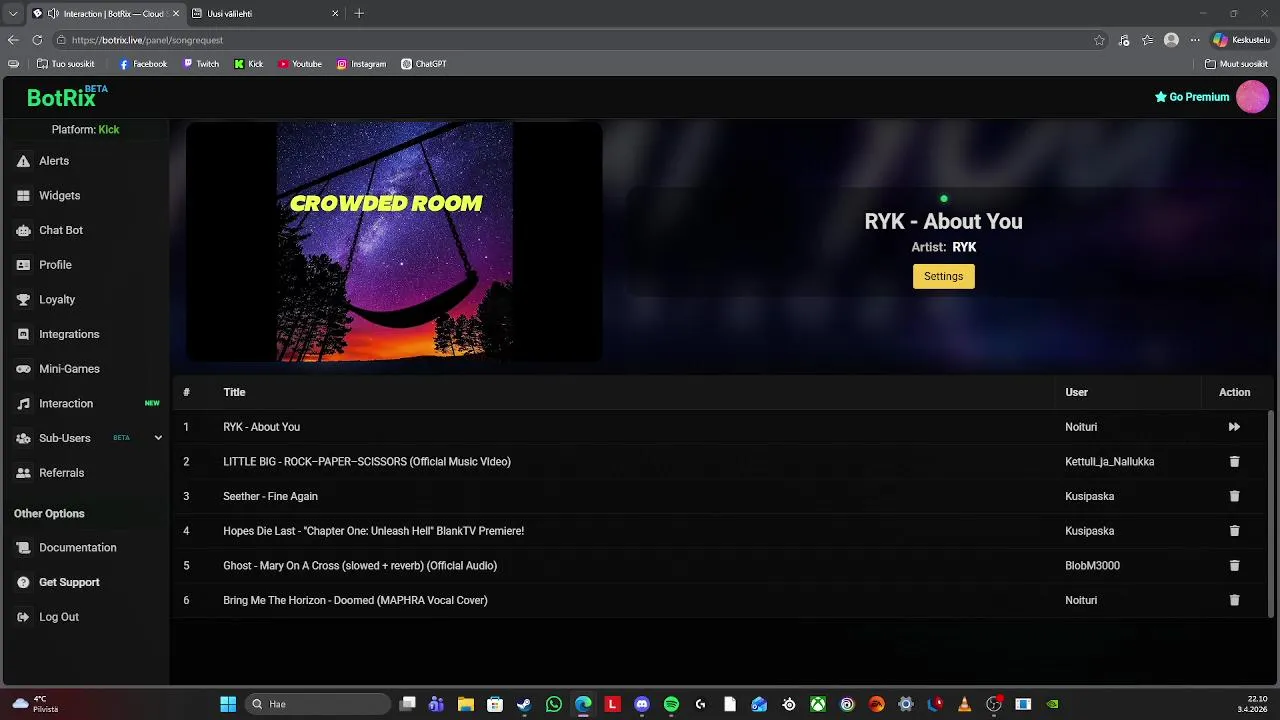The width and height of the screenshot is (1280, 720).
Task: Open the Profile card icon
Action: point(23,265)
